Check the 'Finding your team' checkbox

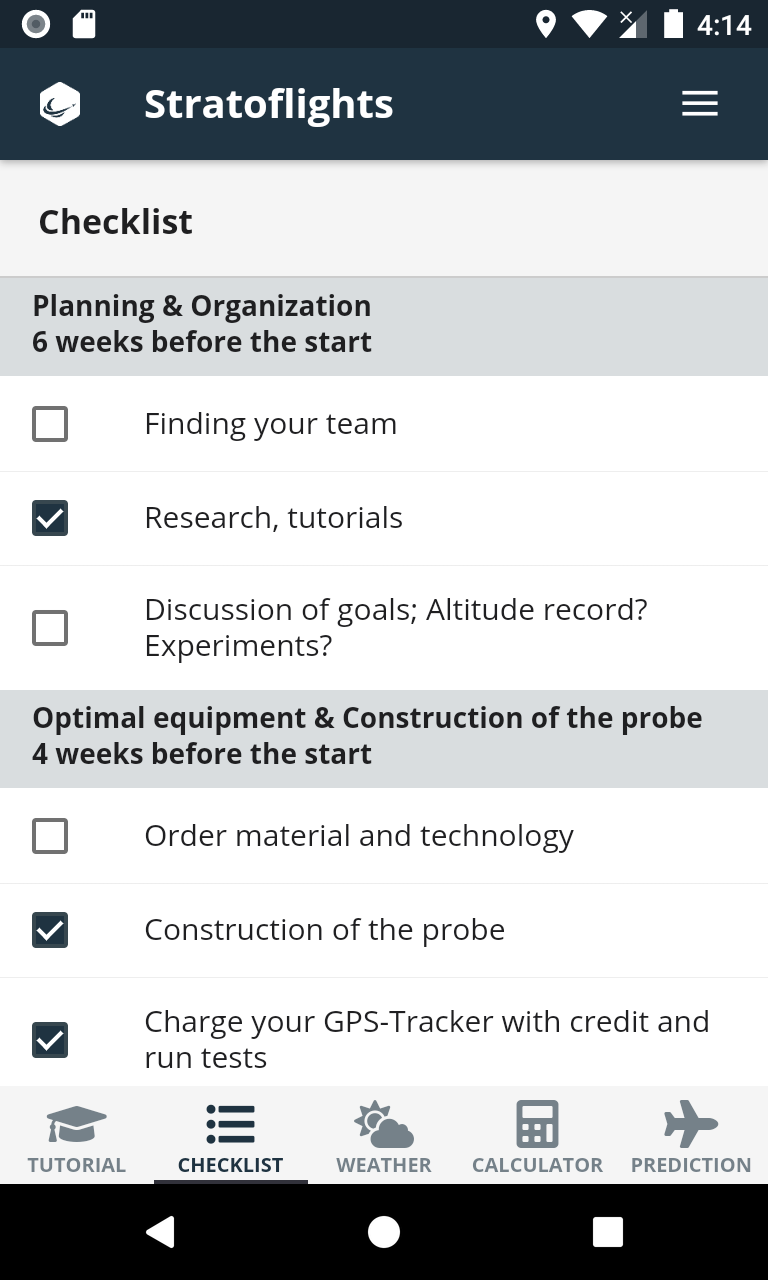pos(50,424)
